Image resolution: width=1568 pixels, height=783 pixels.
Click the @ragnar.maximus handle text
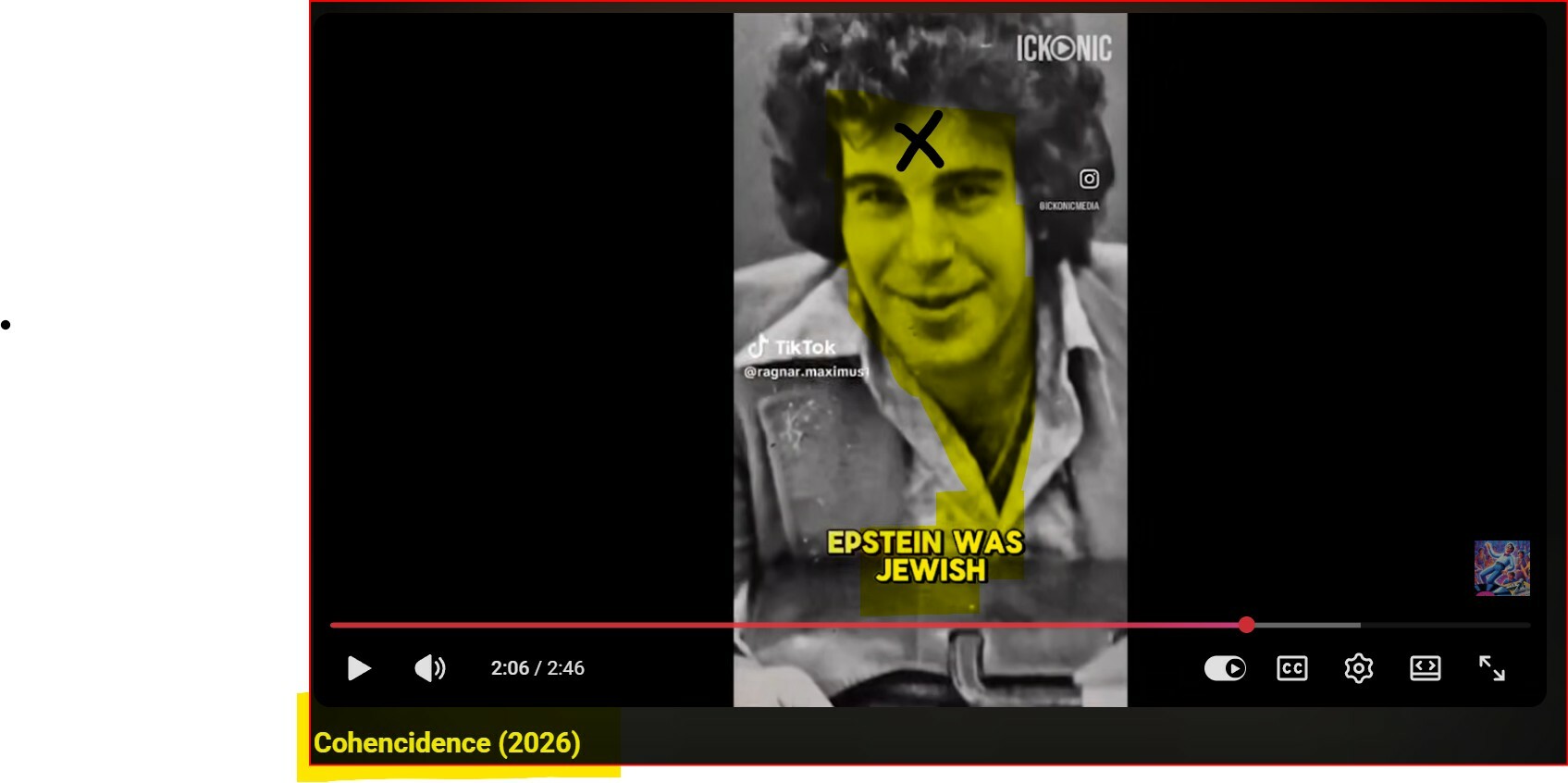pyautogui.click(x=806, y=372)
